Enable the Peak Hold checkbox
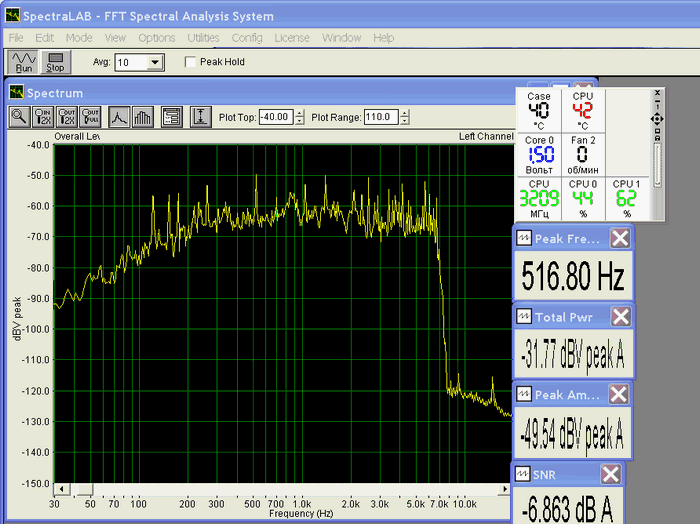This screenshot has width=700, height=524. click(192, 62)
